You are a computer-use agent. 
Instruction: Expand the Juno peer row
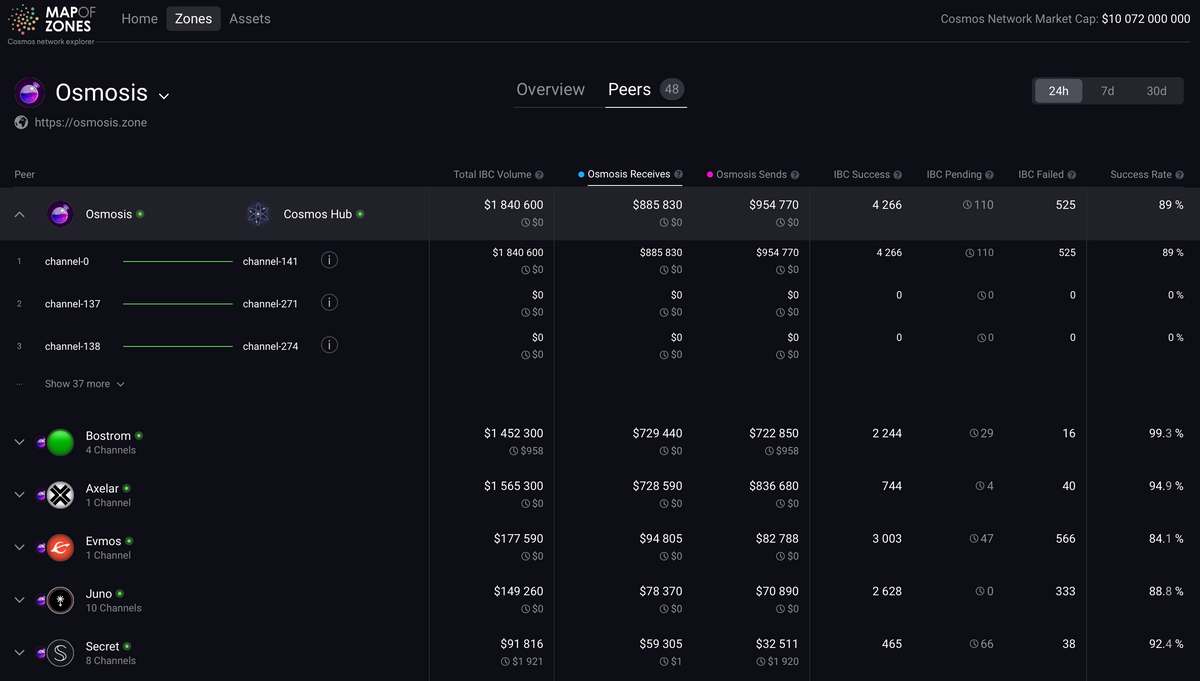pyautogui.click(x=19, y=600)
